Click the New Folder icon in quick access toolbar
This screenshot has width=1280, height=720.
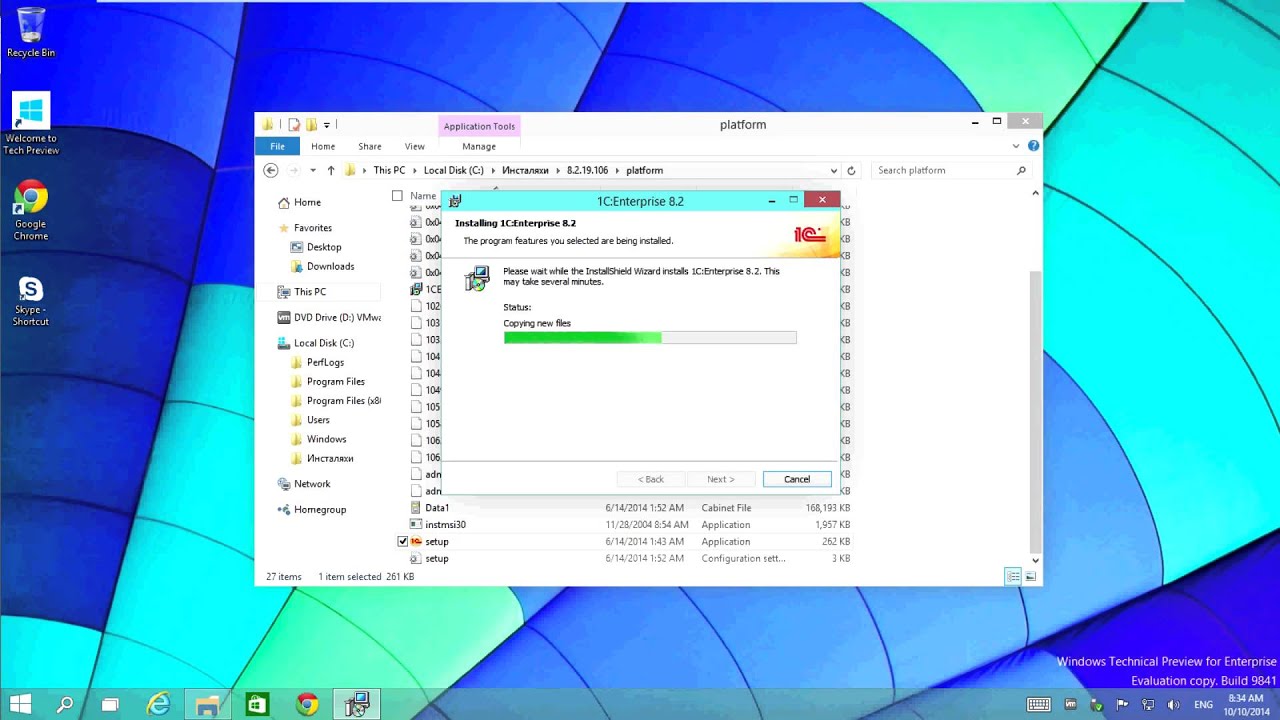tap(311, 125)
